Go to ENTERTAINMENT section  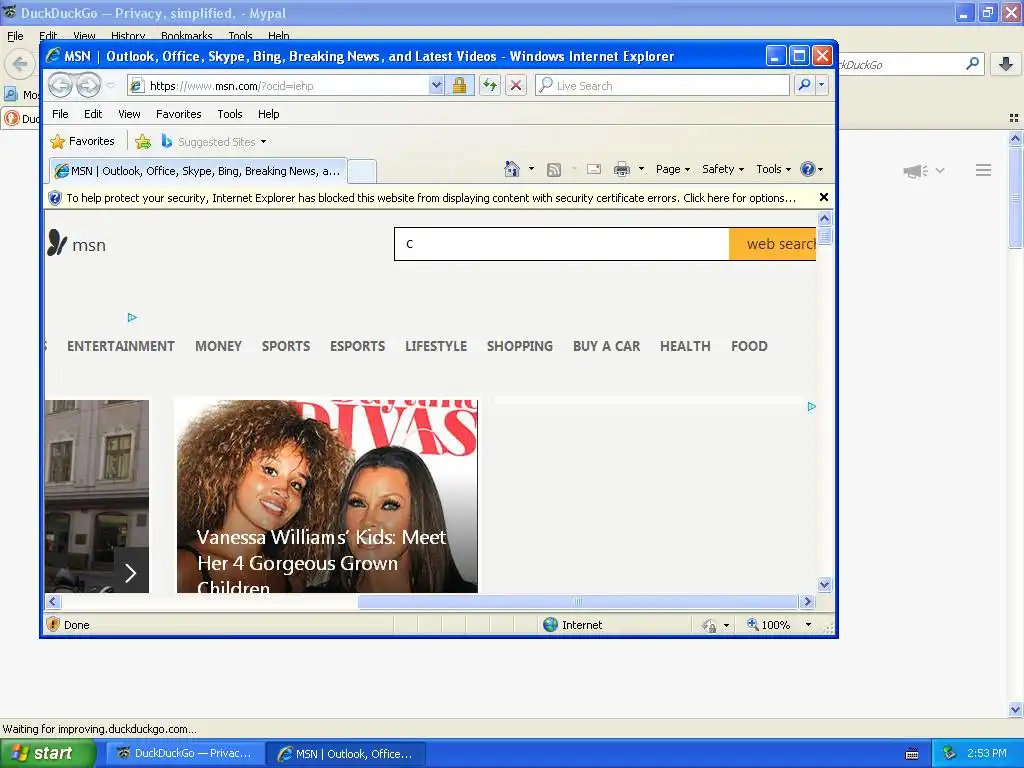pos(121,346)
